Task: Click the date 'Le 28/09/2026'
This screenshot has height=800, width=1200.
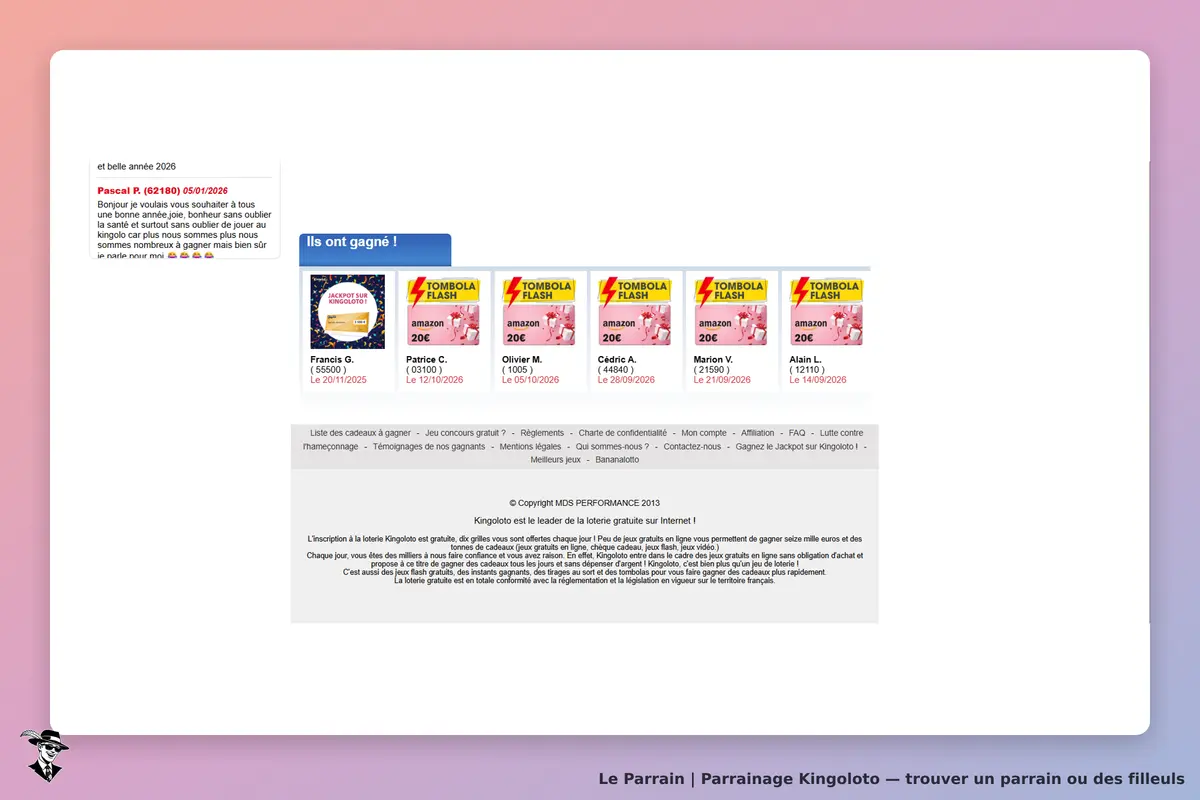Action: tap(627, 380)
